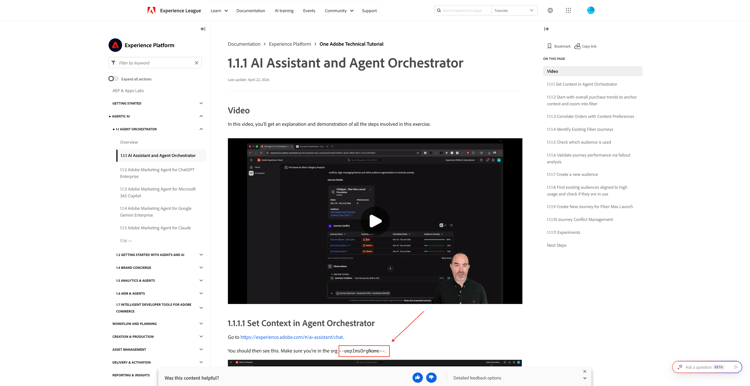Open the Learn dropdown menu
This screenshot has width=750, height=386.
(x=219, y=11)
